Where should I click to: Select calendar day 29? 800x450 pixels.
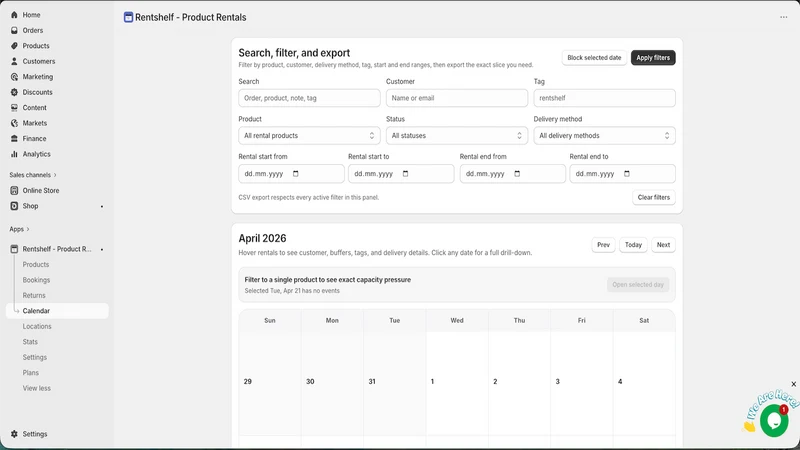(270, 382)
